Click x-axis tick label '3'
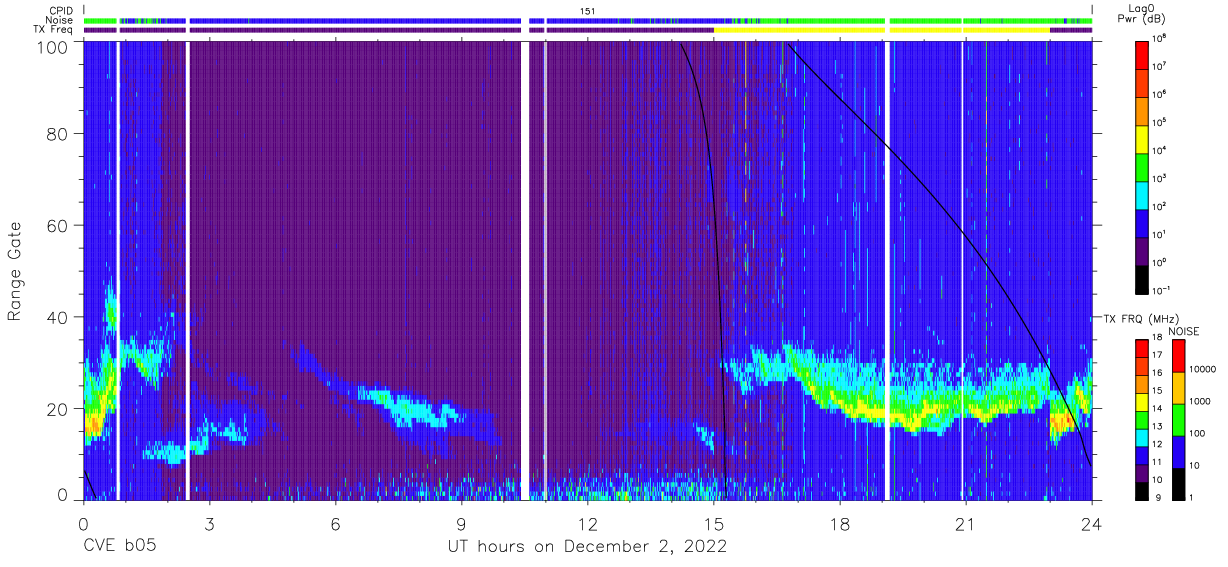The height and width of the screenshot is (567, 1228). 209,525
